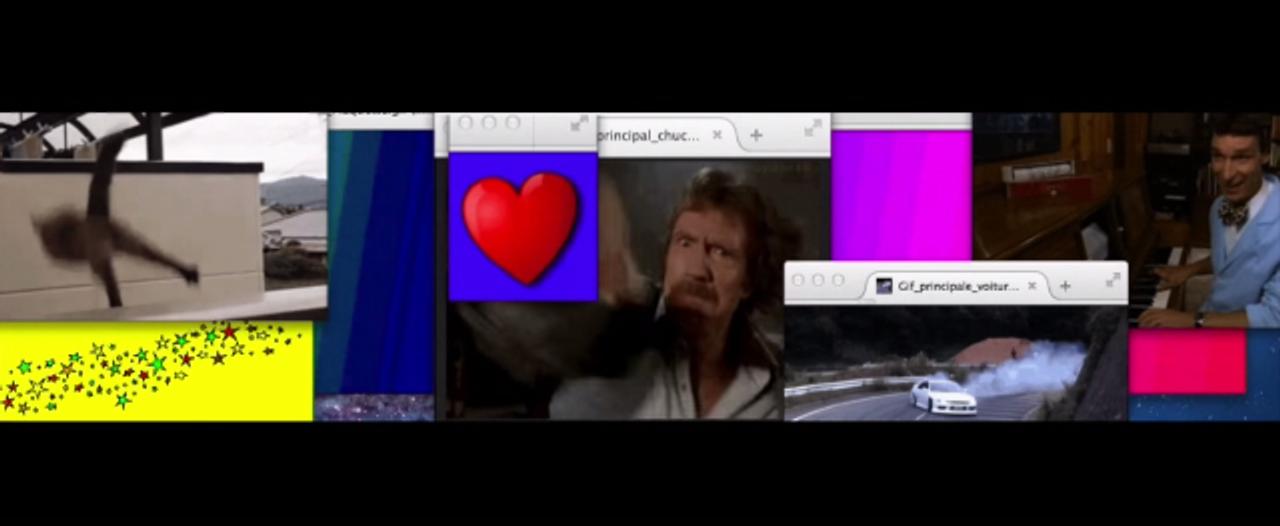Open a new tab in the car drifting window

1065,286
